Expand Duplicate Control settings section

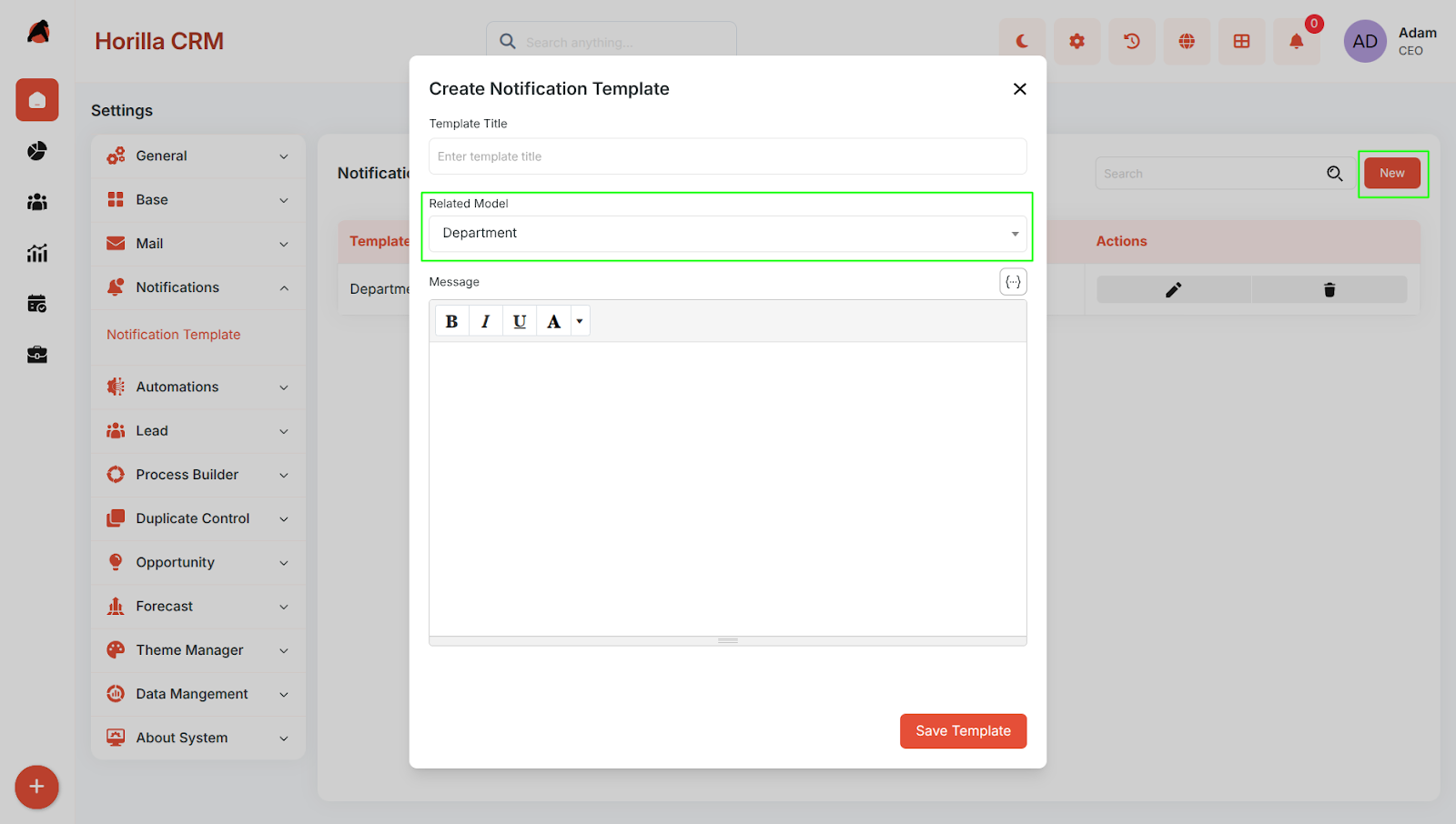[x=198, y=518]
